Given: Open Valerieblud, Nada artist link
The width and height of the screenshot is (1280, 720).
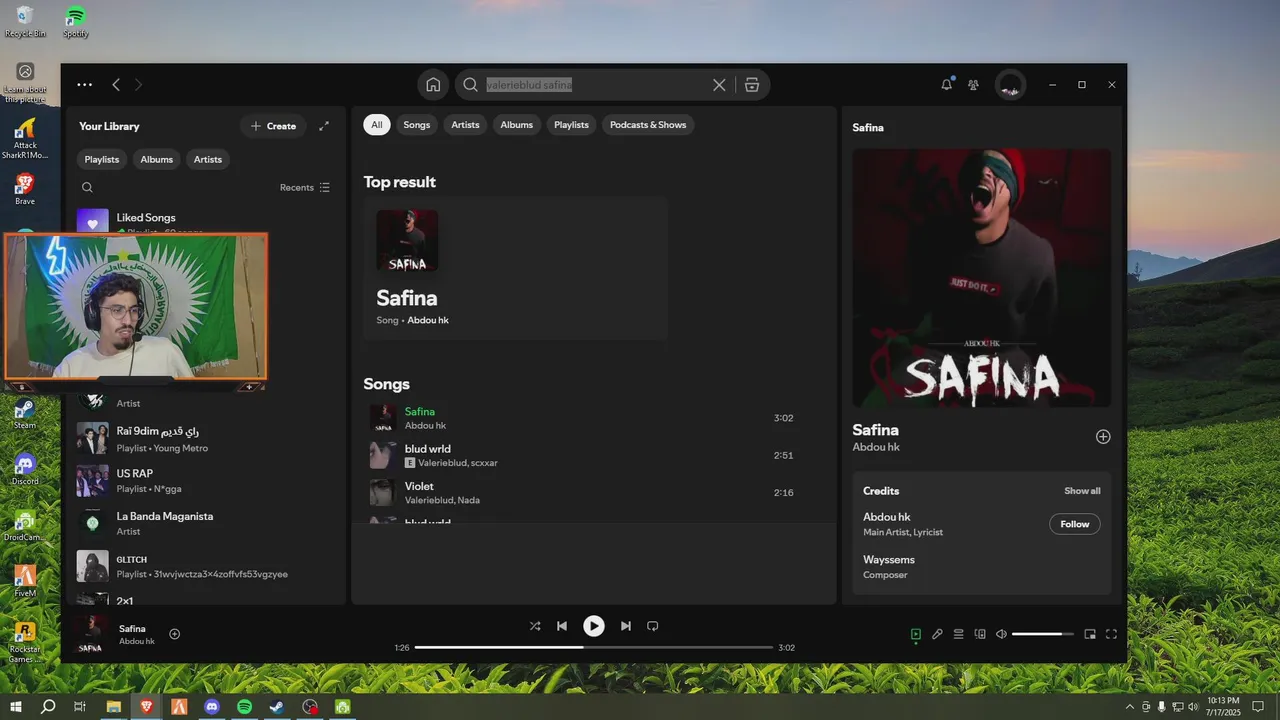Looking at the screenshot, I should [442, 500].
